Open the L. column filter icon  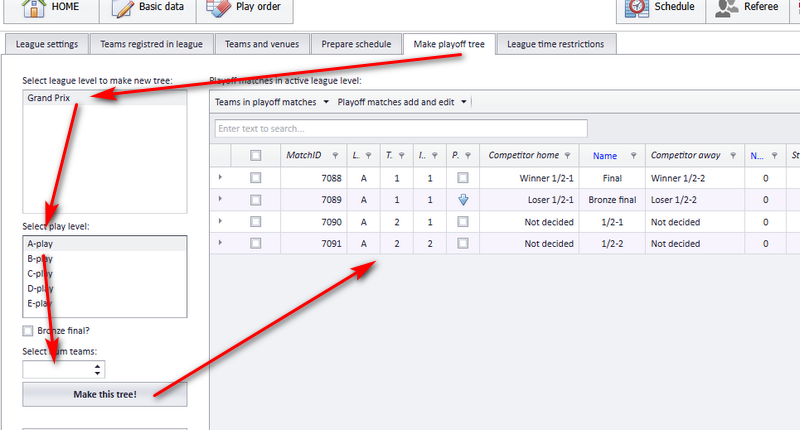coord(368,156)
